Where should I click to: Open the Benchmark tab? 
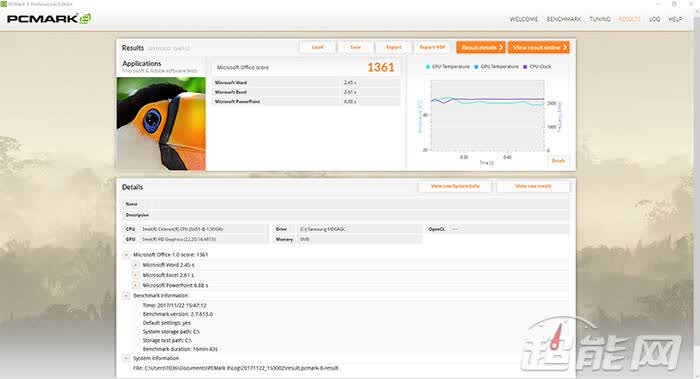pyautogui.click(x=564, y=19)
